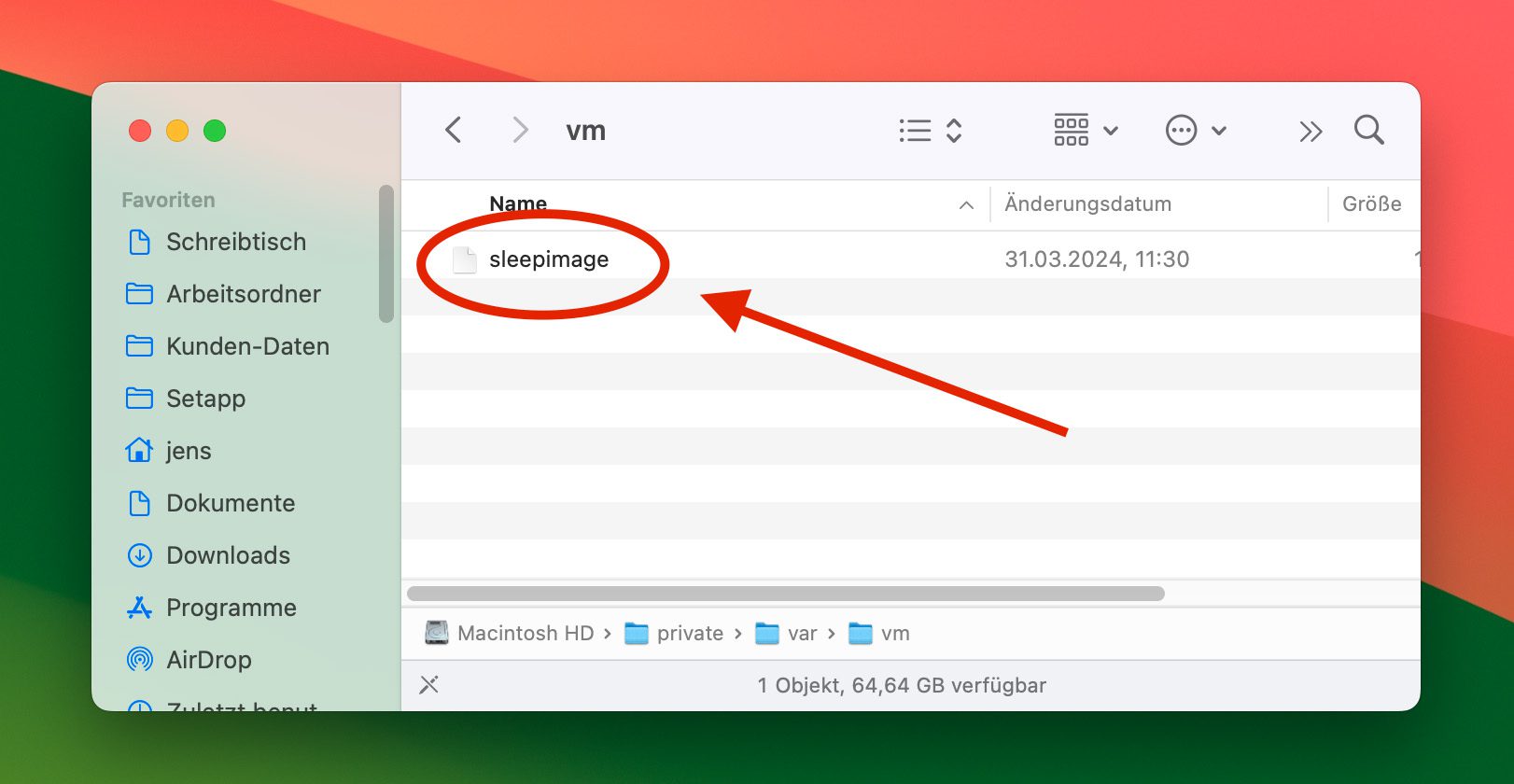Change view mode with list view selector
The image size is (1514, 784).
pos(930,131)
